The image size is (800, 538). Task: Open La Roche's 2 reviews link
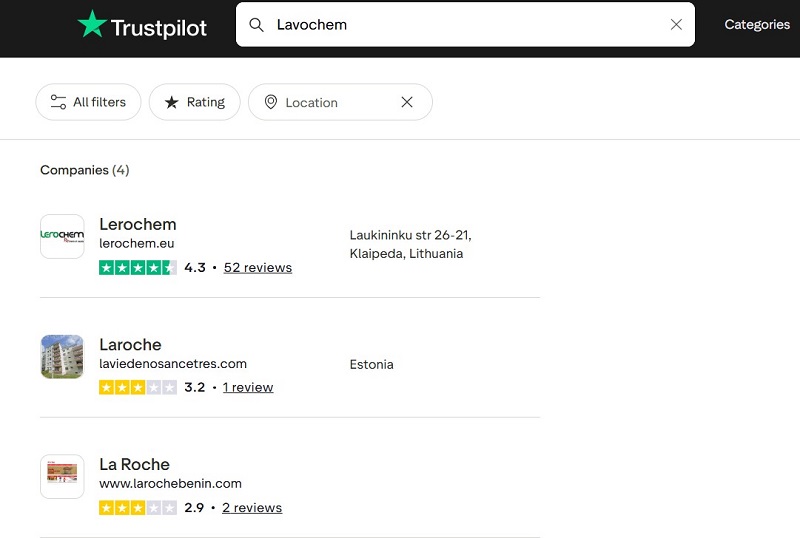click(x=252, y=507)
